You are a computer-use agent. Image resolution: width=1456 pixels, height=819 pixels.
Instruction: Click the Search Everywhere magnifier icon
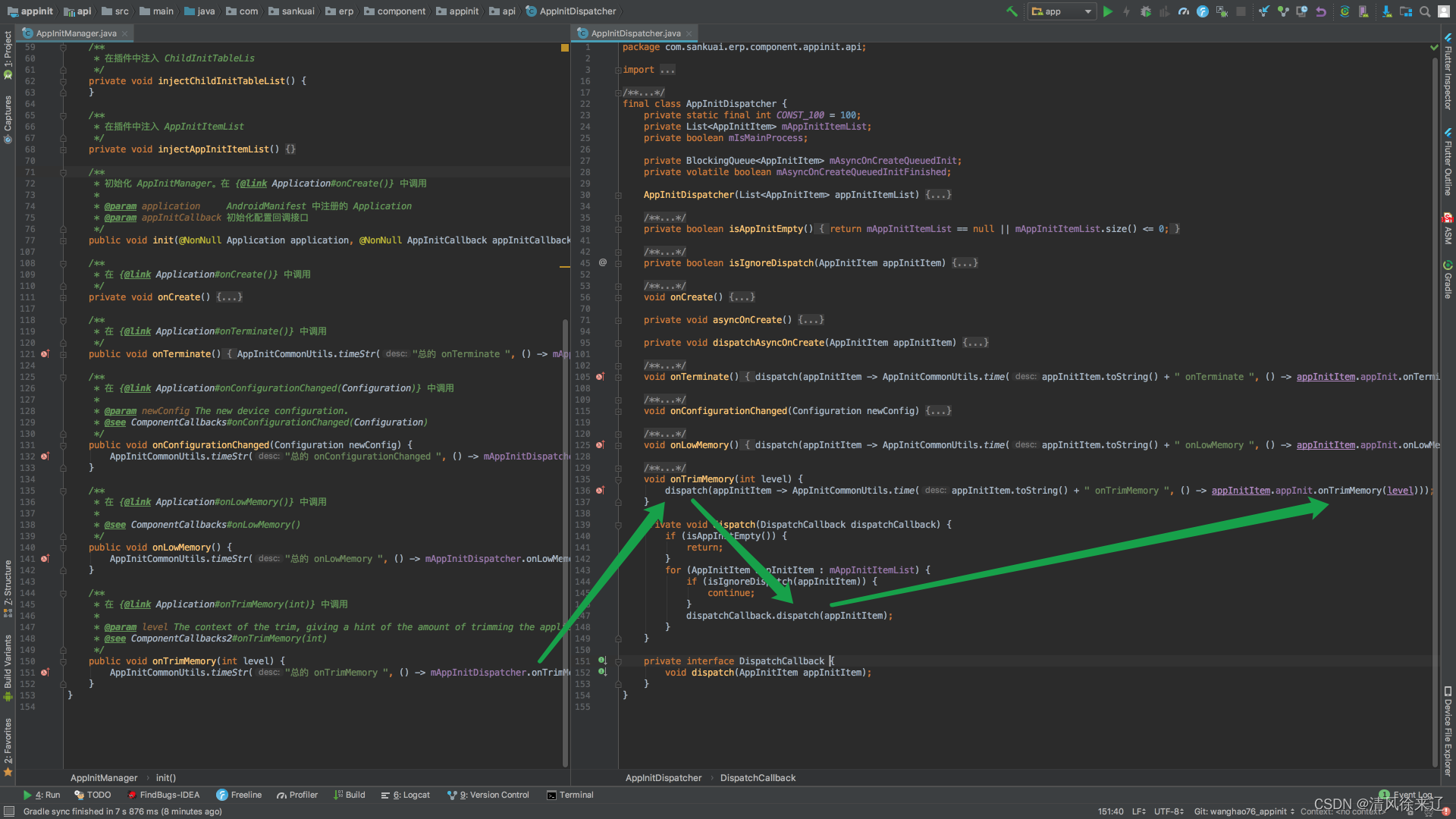tap(1425, 11)
